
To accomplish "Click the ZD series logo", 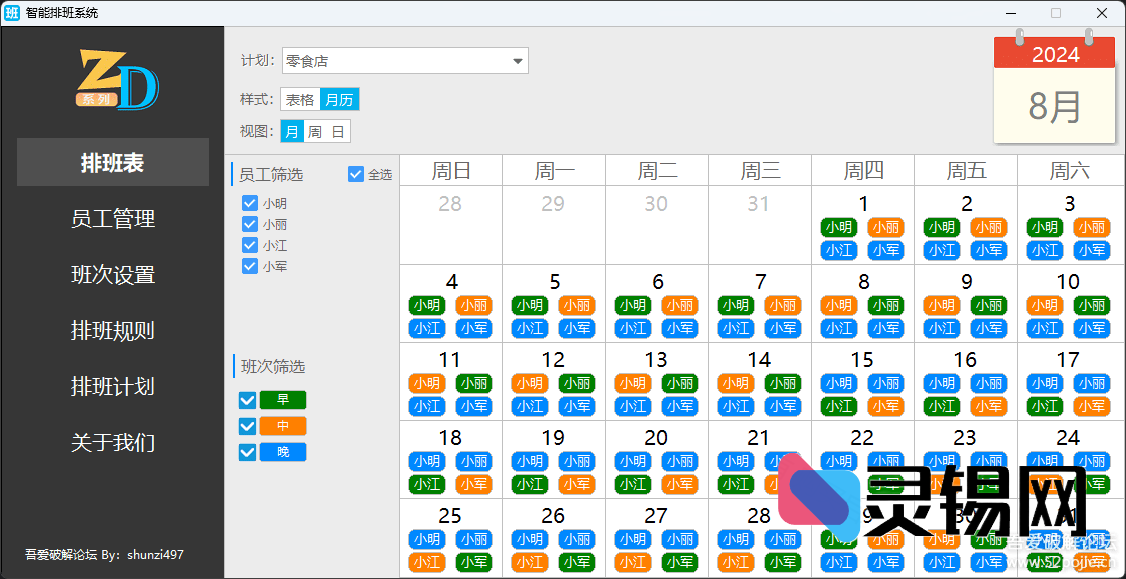I will coord(117,79).
